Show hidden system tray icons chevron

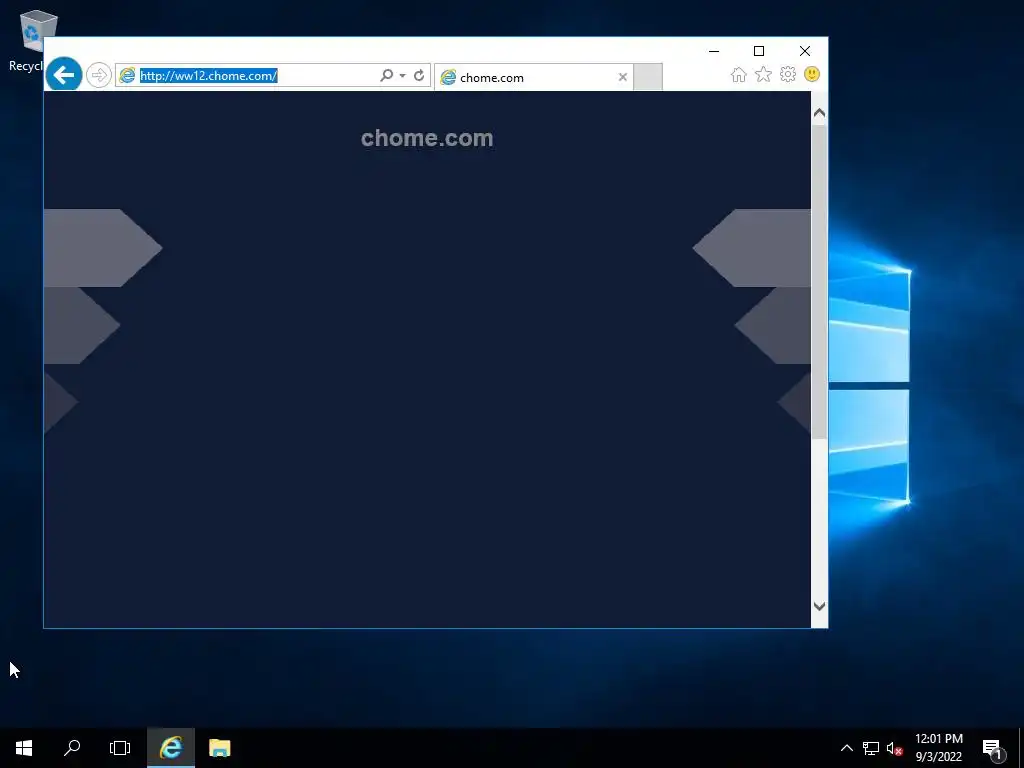pyautogui.click(x=846, y=748)
